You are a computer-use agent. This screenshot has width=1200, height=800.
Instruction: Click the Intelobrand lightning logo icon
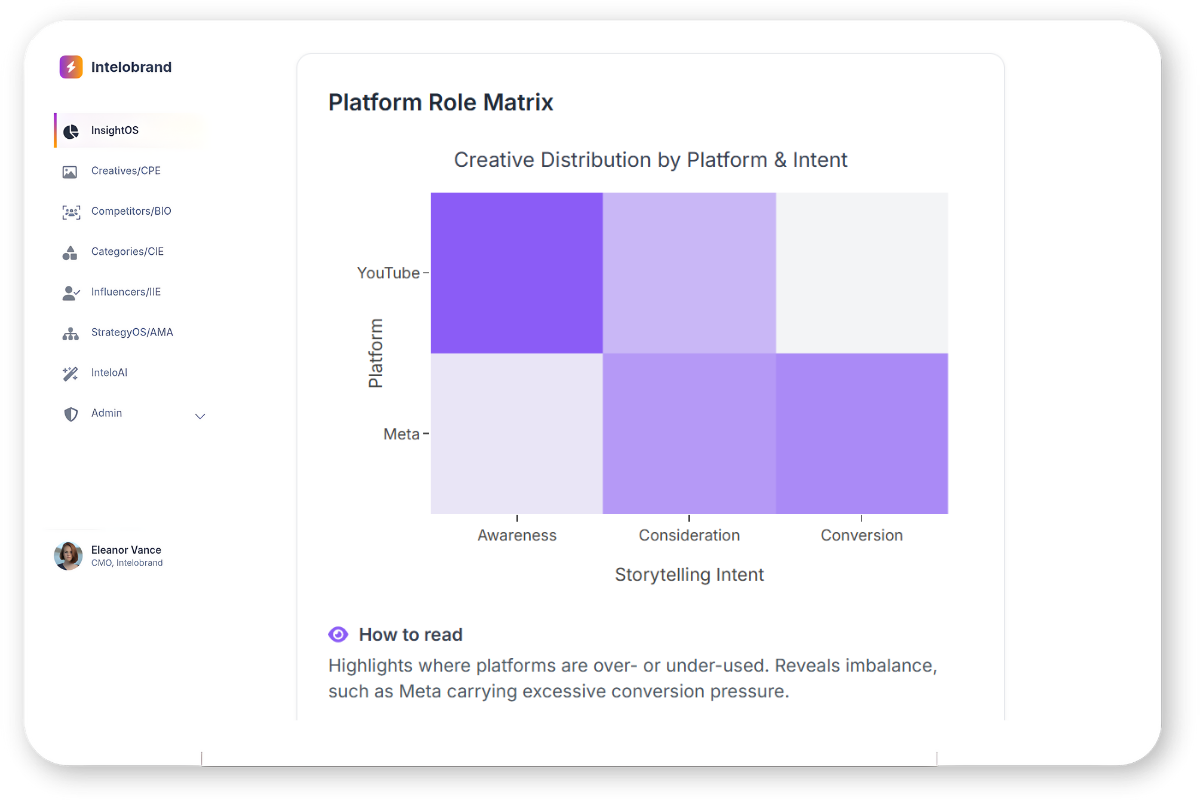(x=71, y=67)
